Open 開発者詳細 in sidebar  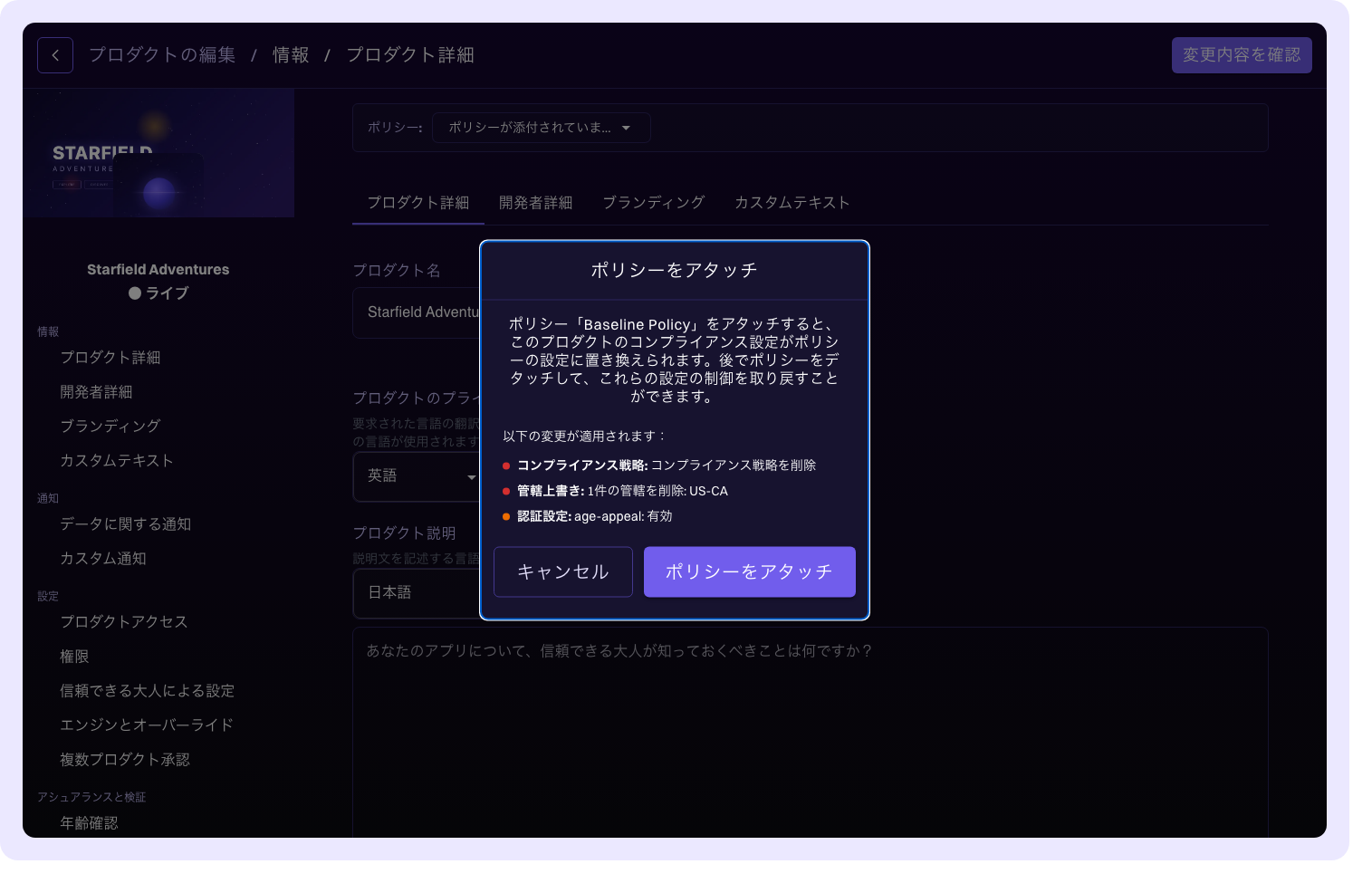coord(96,392)
